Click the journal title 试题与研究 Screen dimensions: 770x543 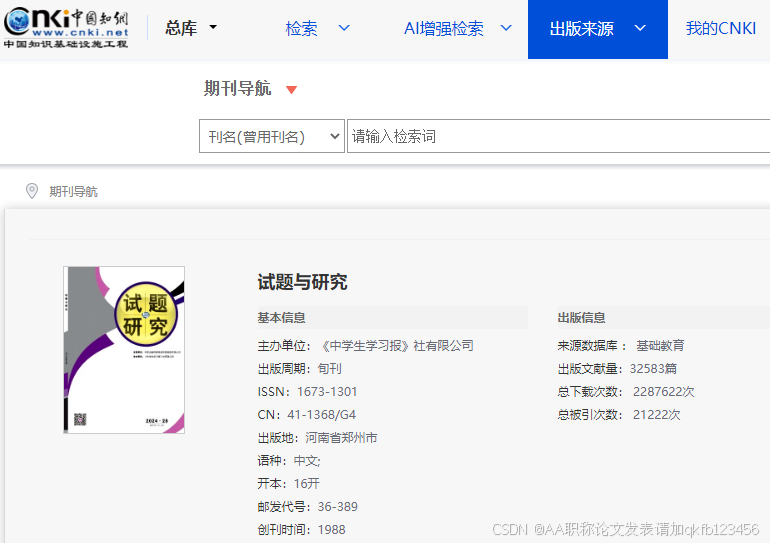(302, 282)
